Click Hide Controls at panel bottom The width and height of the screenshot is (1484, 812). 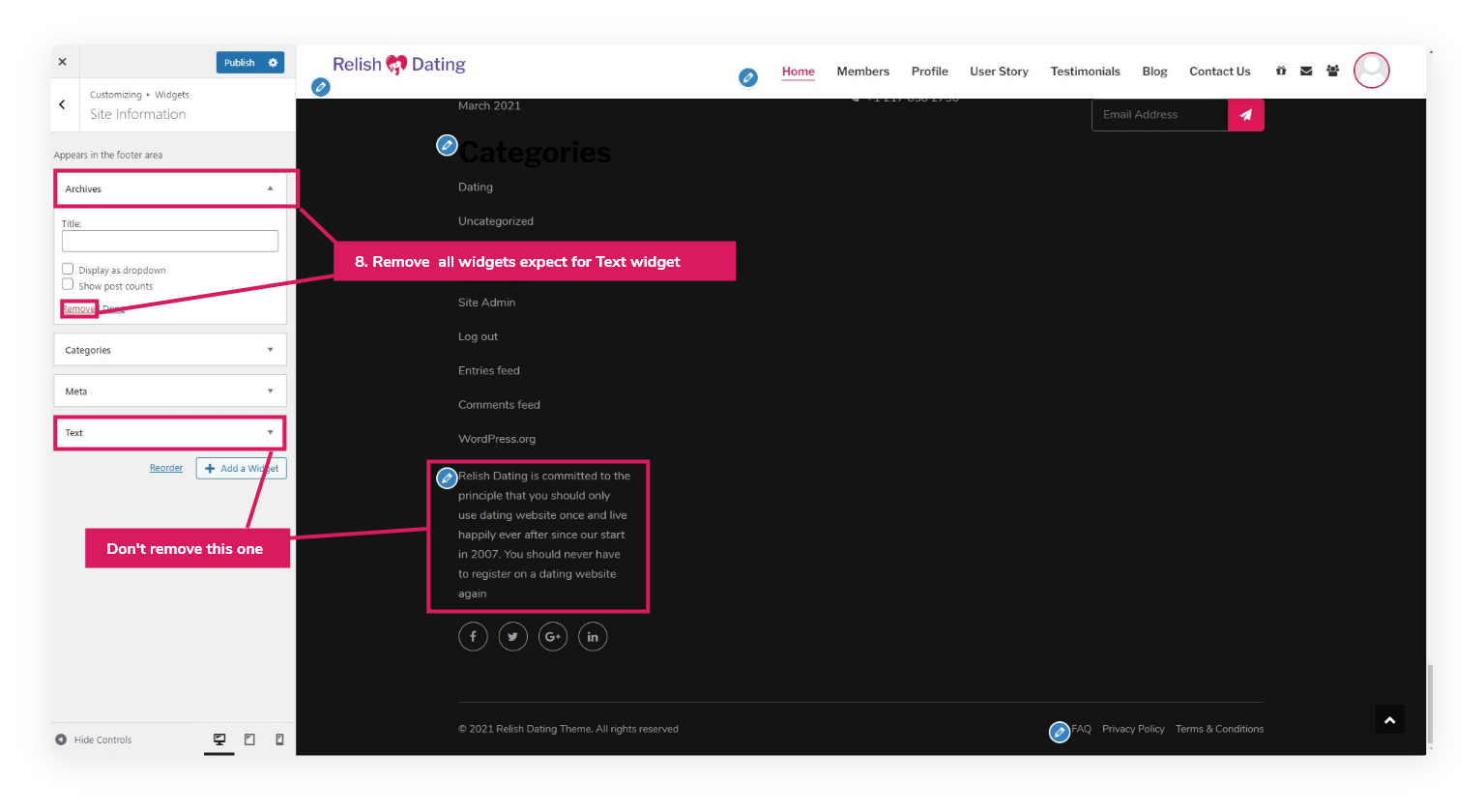coord(94,739)
